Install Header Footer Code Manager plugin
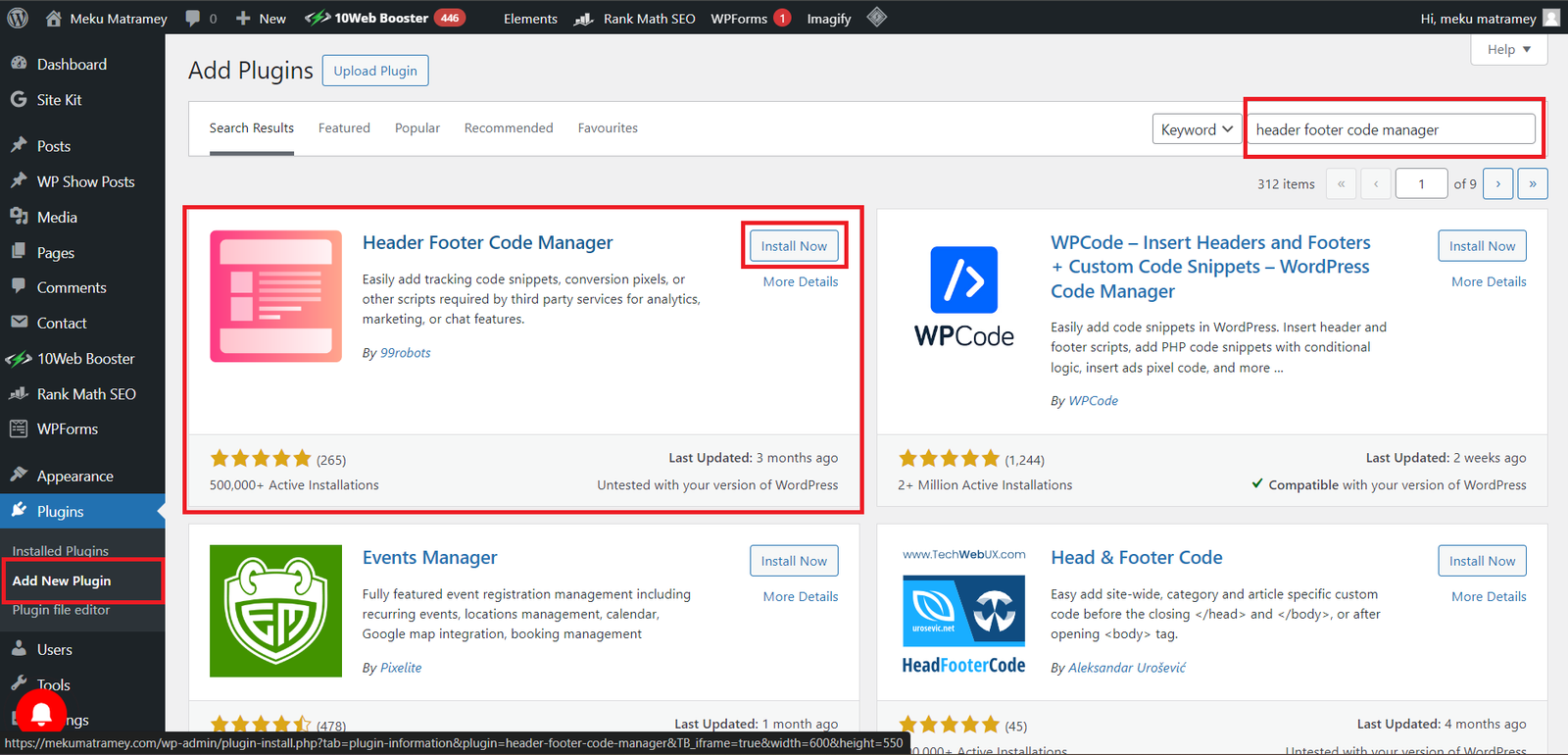1568x755 pixels. (794, 246)
